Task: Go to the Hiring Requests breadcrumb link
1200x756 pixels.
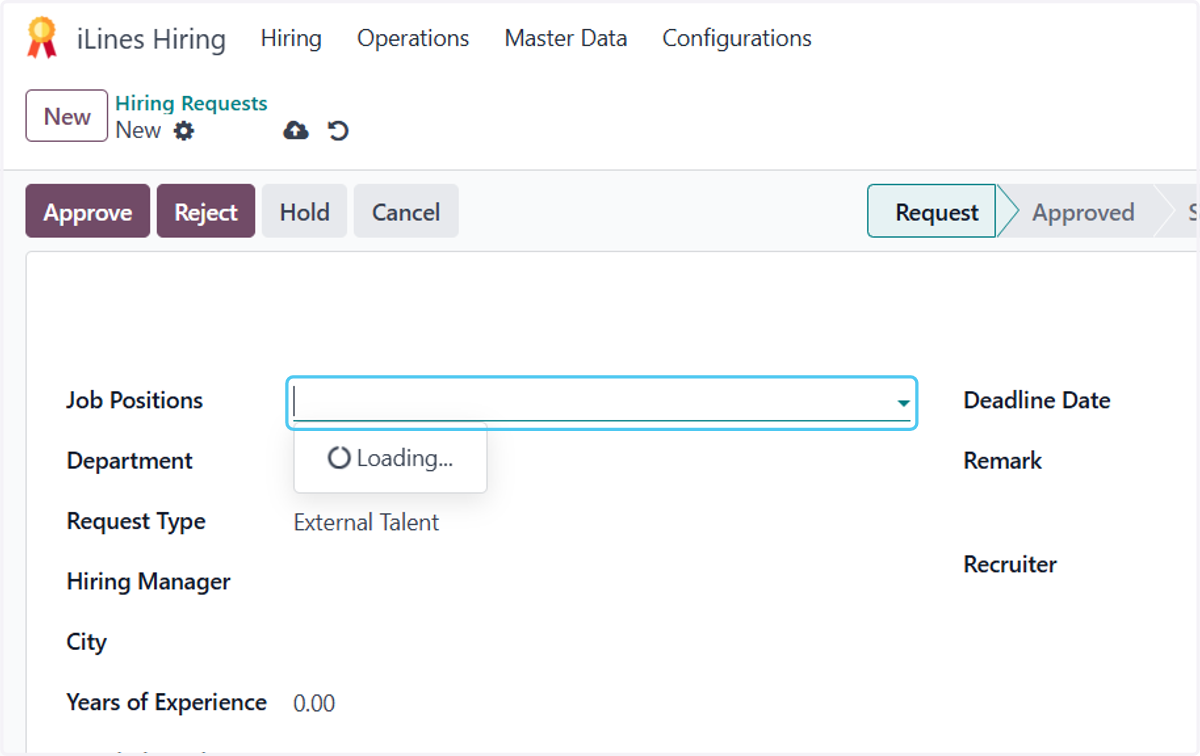Action: point(191,104)
